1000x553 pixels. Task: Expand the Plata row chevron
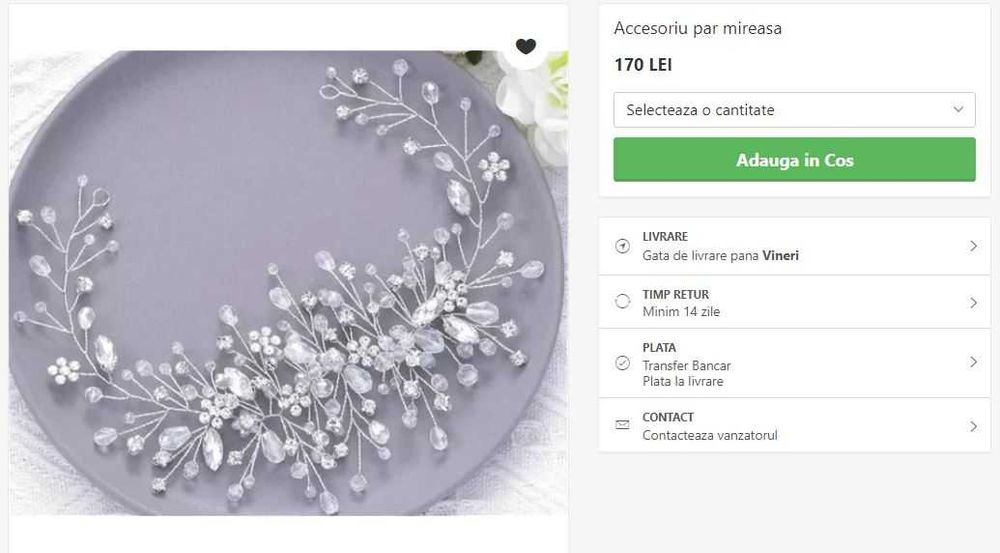point(973,362)
